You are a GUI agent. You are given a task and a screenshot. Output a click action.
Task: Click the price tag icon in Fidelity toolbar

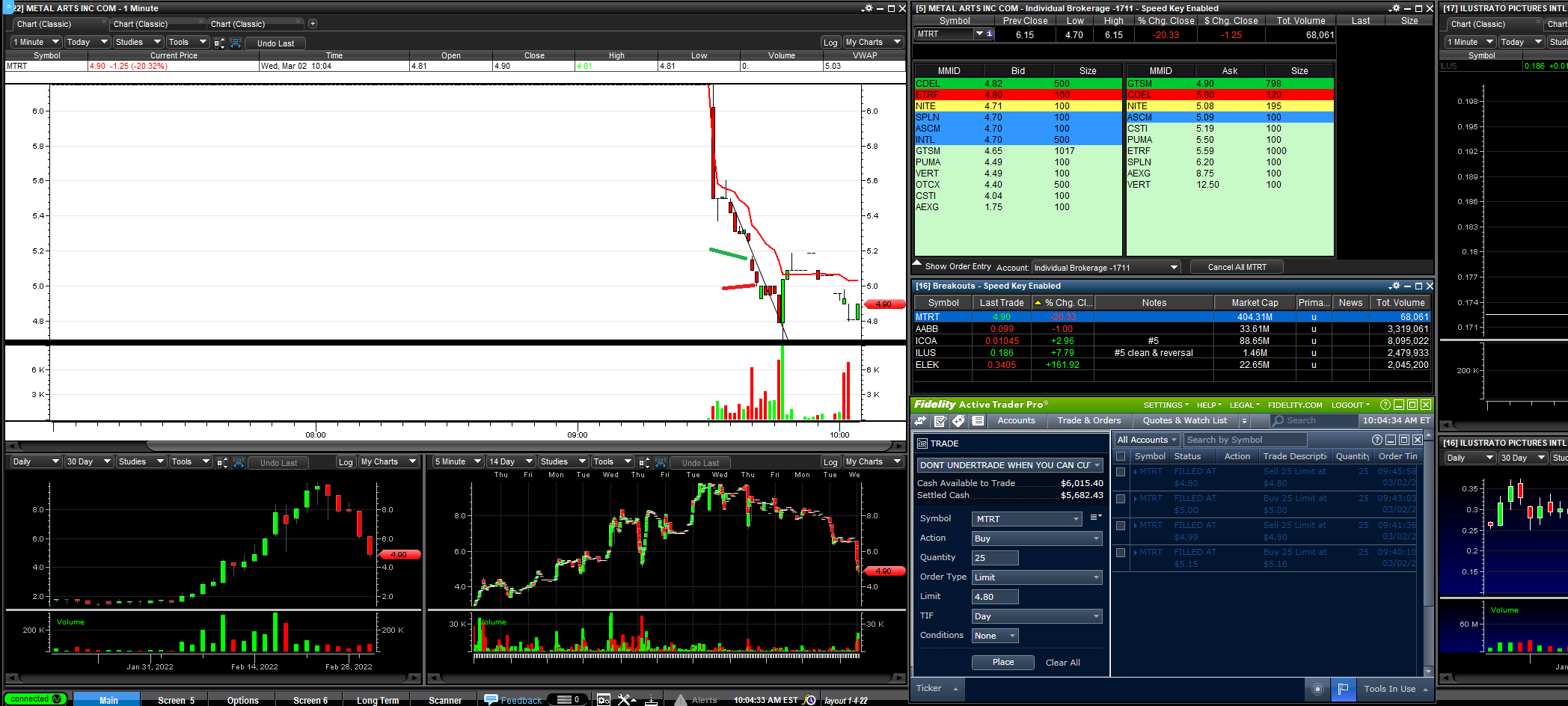point(959,421)
